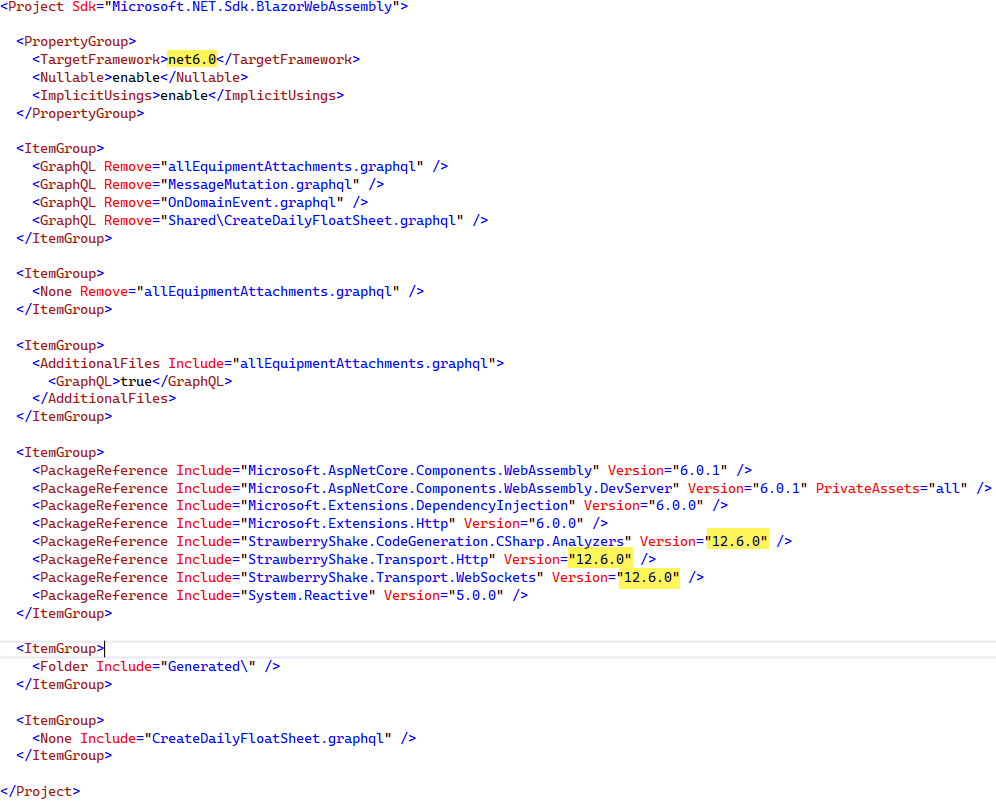The image size is (996, 803).
Task: Click StrawberryShake.Transport.WebSockets package name
Action: [x=392, y=577]
